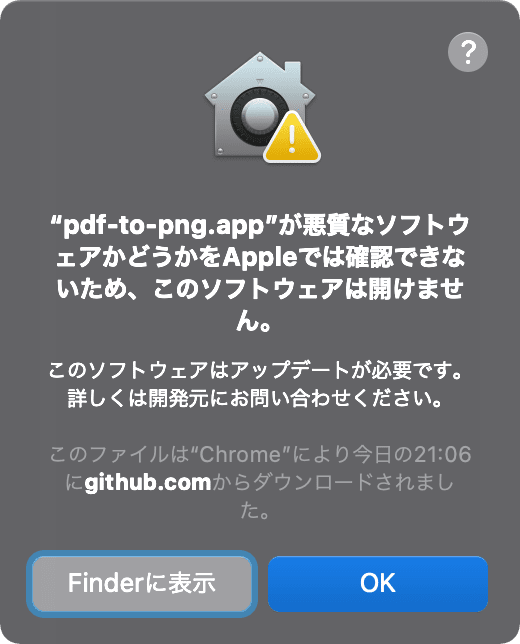Click the 21:06 download time text

pyautogui.click(x=442, y=454)
